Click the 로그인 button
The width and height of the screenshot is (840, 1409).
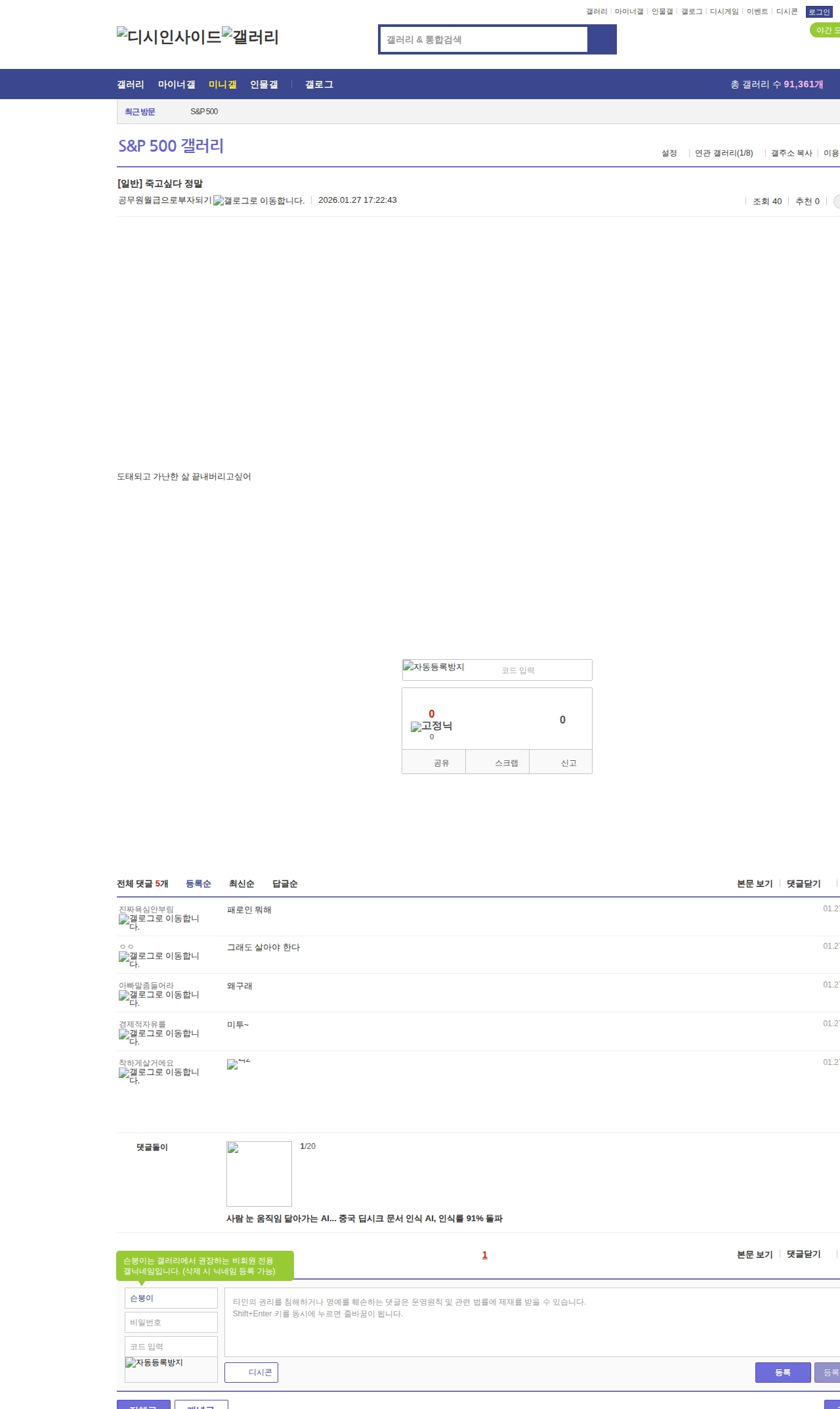819,12
